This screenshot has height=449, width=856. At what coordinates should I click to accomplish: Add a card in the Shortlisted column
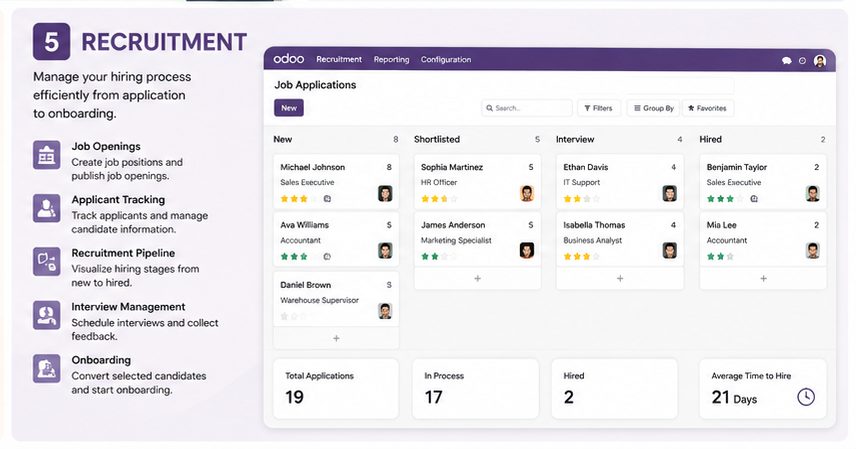[478, 279]
